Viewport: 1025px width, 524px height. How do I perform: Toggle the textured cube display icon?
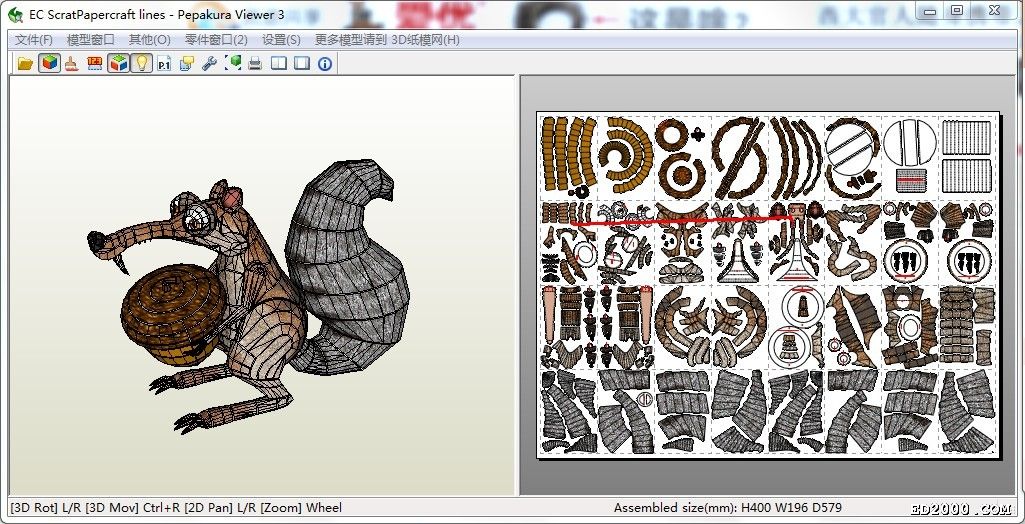pyautogui.click(x=50, y=63)
